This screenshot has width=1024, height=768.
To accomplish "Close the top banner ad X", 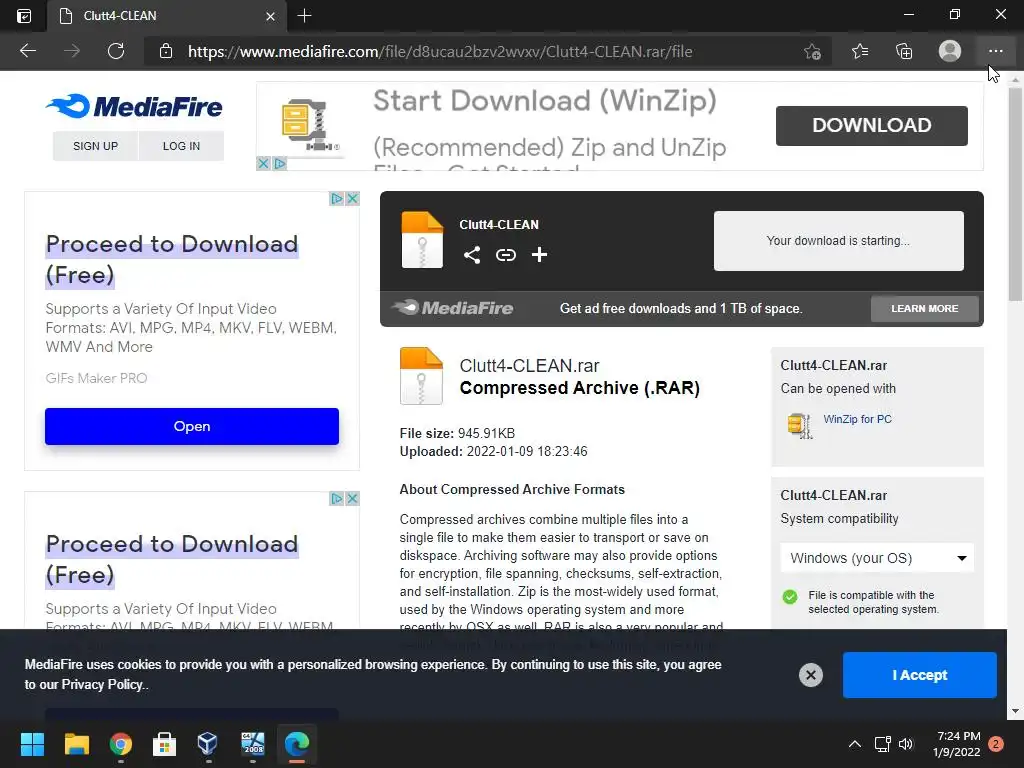I will (x=263, y=163).
